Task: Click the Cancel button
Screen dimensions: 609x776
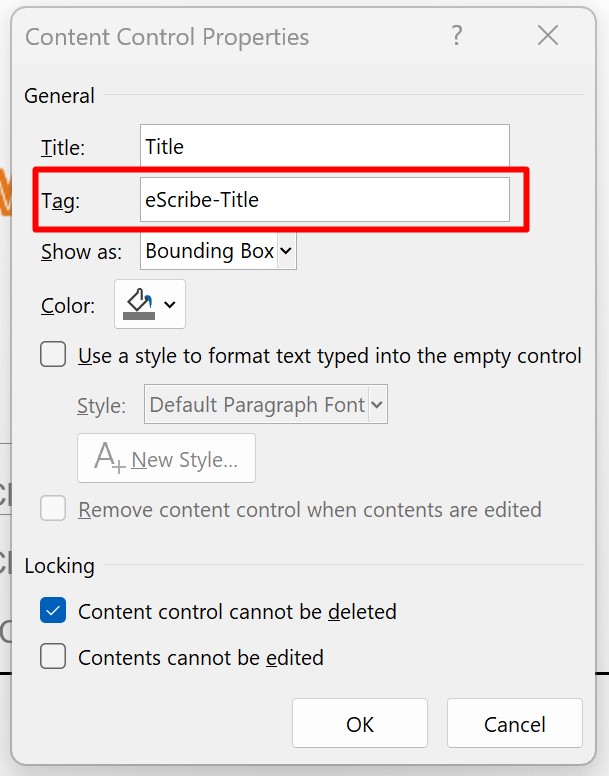Action: [x=515, y=724]
